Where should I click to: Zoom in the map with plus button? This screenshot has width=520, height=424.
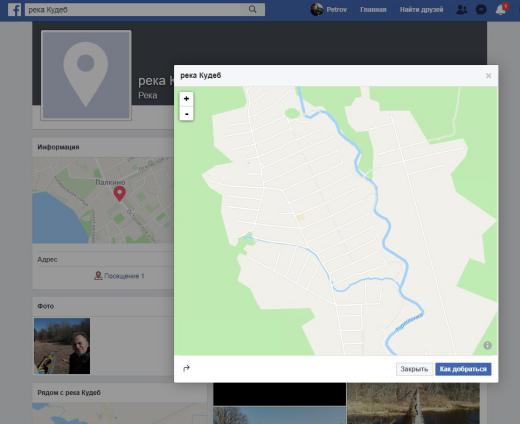[186, 99]
